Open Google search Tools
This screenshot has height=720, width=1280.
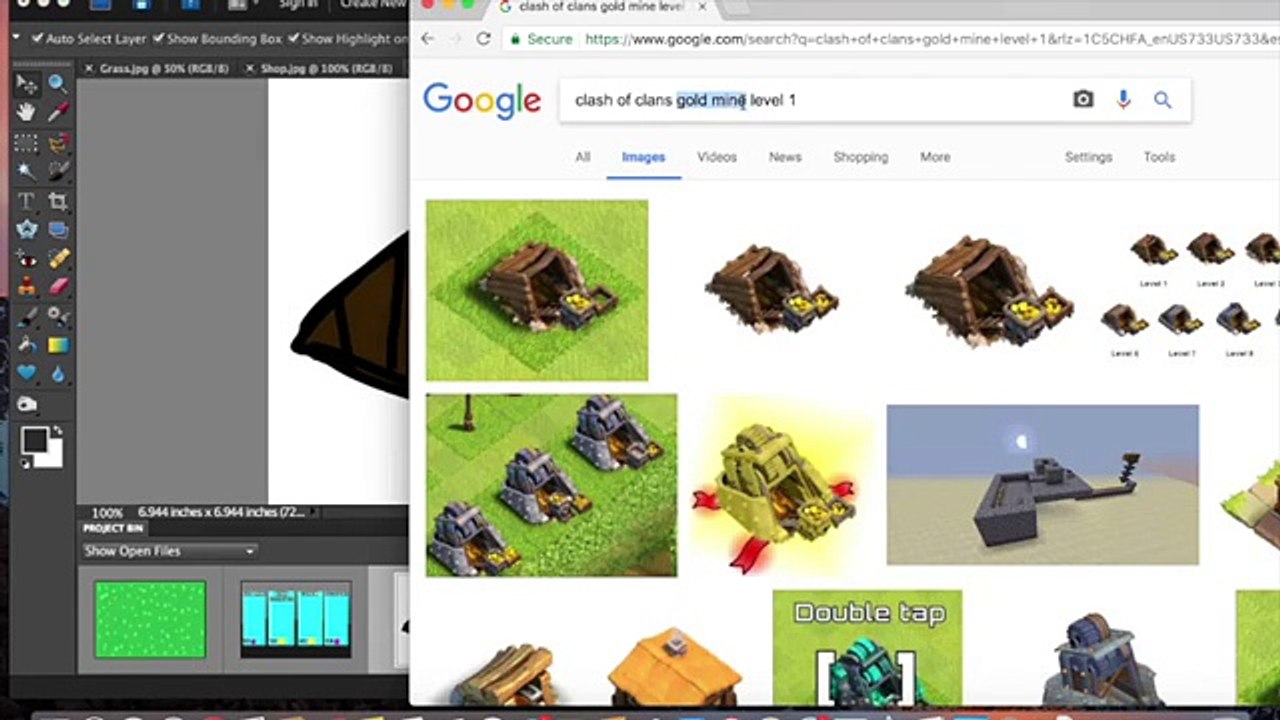1160,157
